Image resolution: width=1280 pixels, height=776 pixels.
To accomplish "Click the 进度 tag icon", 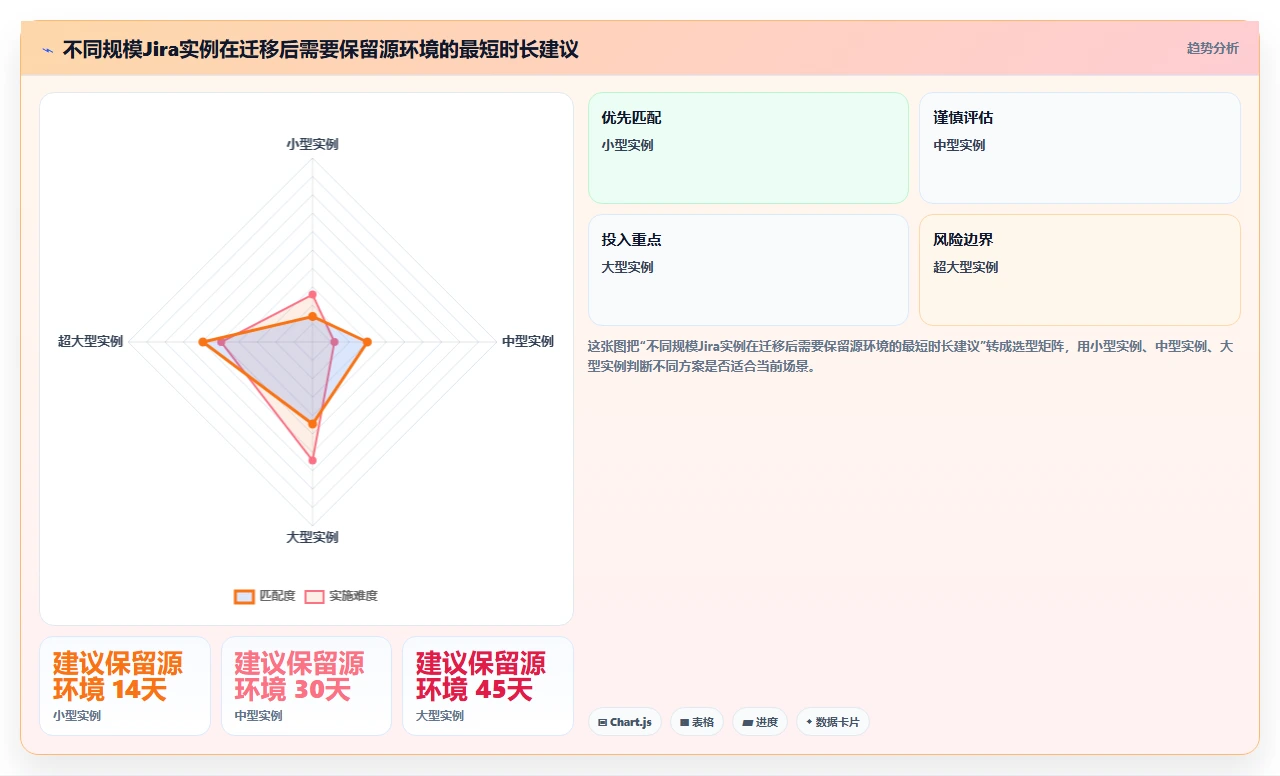I will pos(747,722).
